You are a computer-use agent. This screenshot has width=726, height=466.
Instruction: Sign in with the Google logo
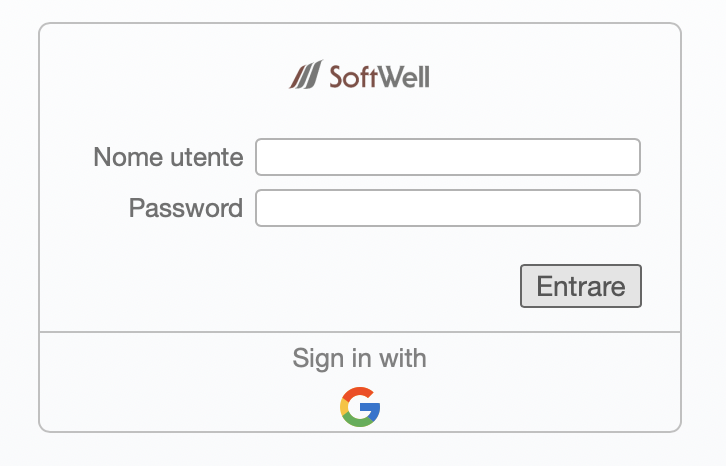click(360, 407)
